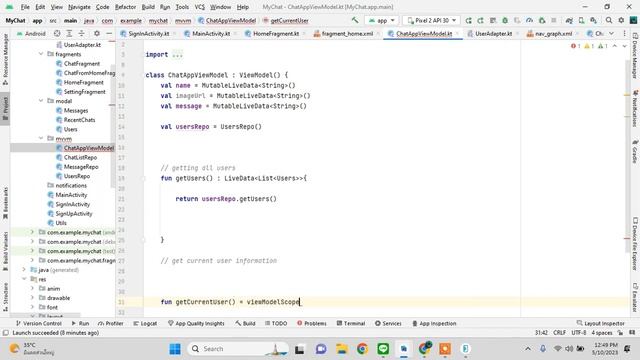Open project panel options gear

(x=97, y=33)
